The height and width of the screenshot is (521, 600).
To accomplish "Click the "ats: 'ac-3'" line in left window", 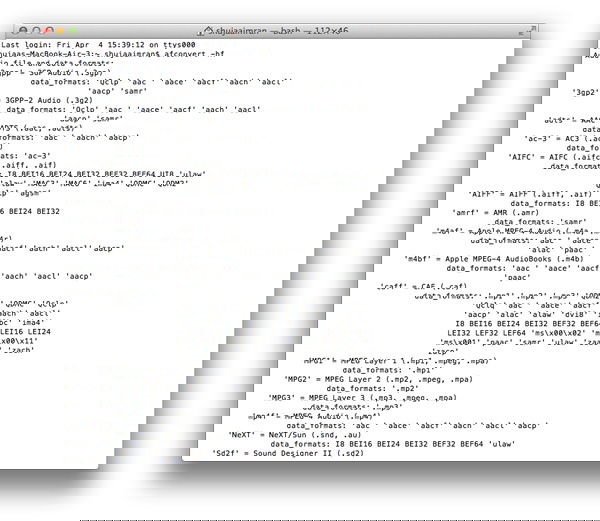I will click(x=25, y=156).
